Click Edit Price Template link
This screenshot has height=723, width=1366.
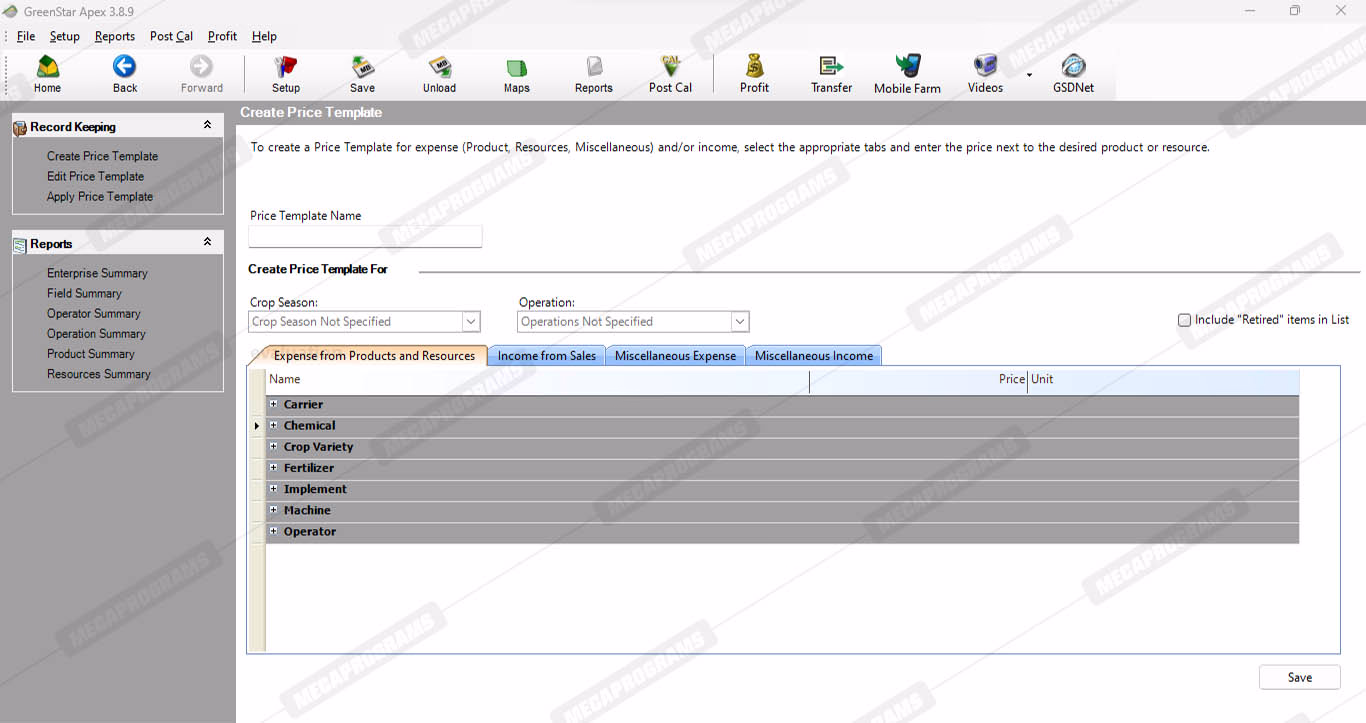pos(95,176)
